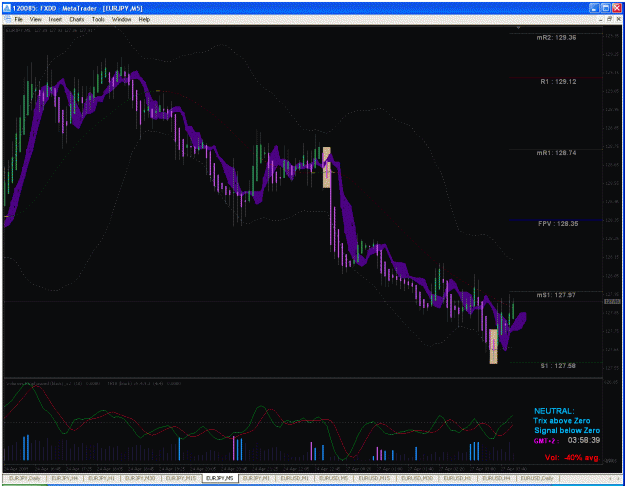
Task: Open the Tools menu
Action: point(98,19)
